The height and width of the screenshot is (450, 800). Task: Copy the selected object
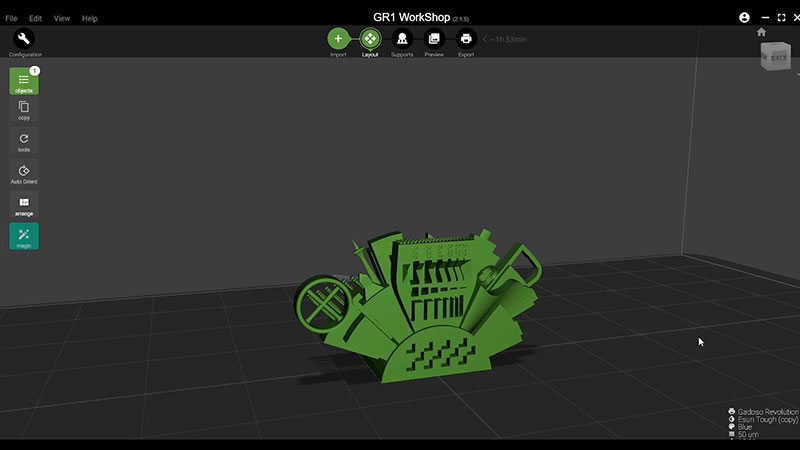tap(24, 109)
